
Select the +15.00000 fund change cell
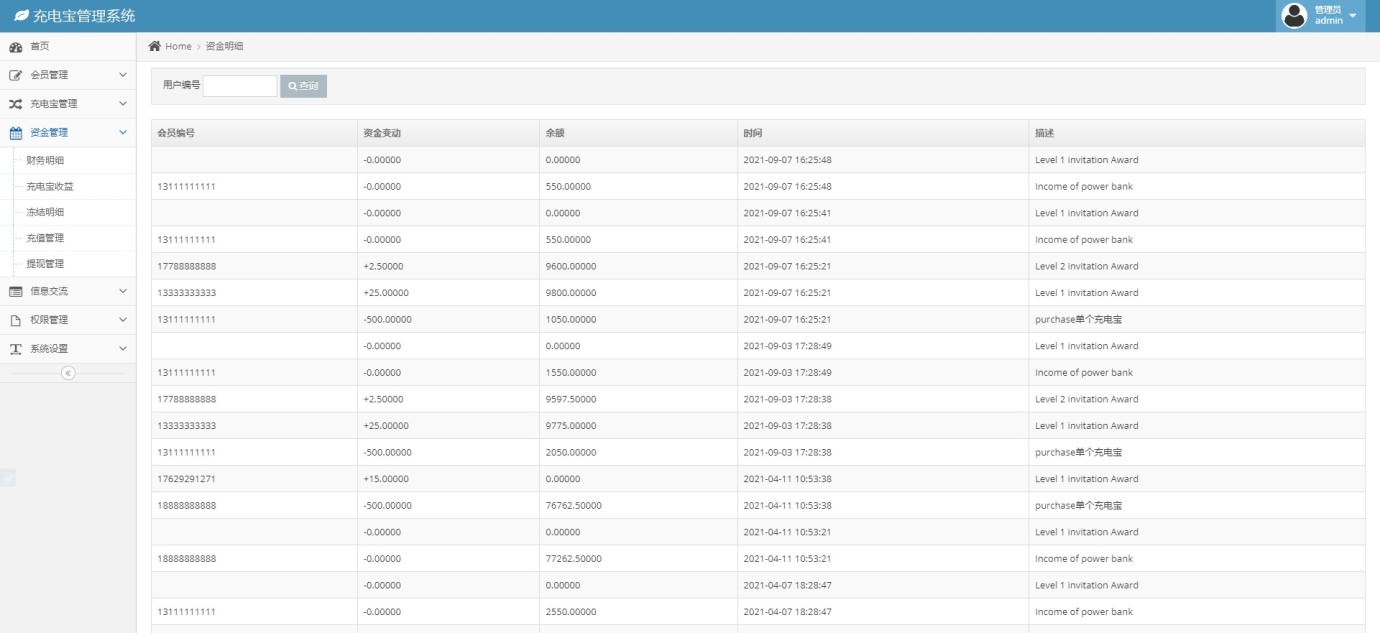(386, 479)
